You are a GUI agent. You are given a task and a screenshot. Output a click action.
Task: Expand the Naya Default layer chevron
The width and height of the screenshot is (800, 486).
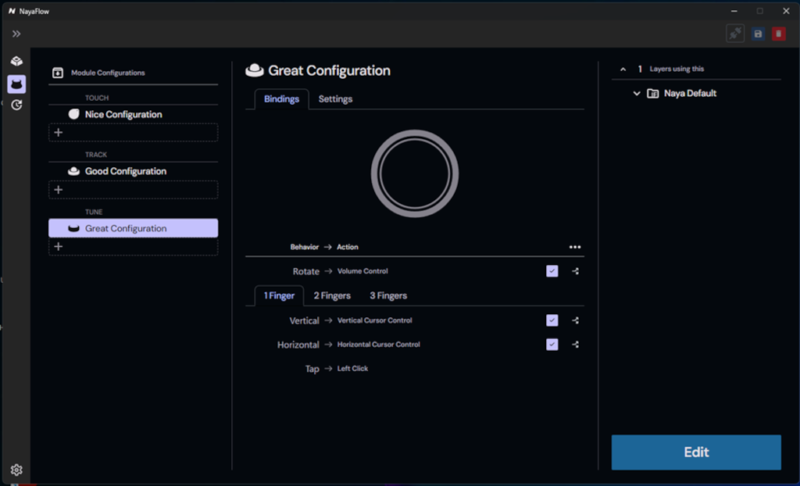(637, 93)
